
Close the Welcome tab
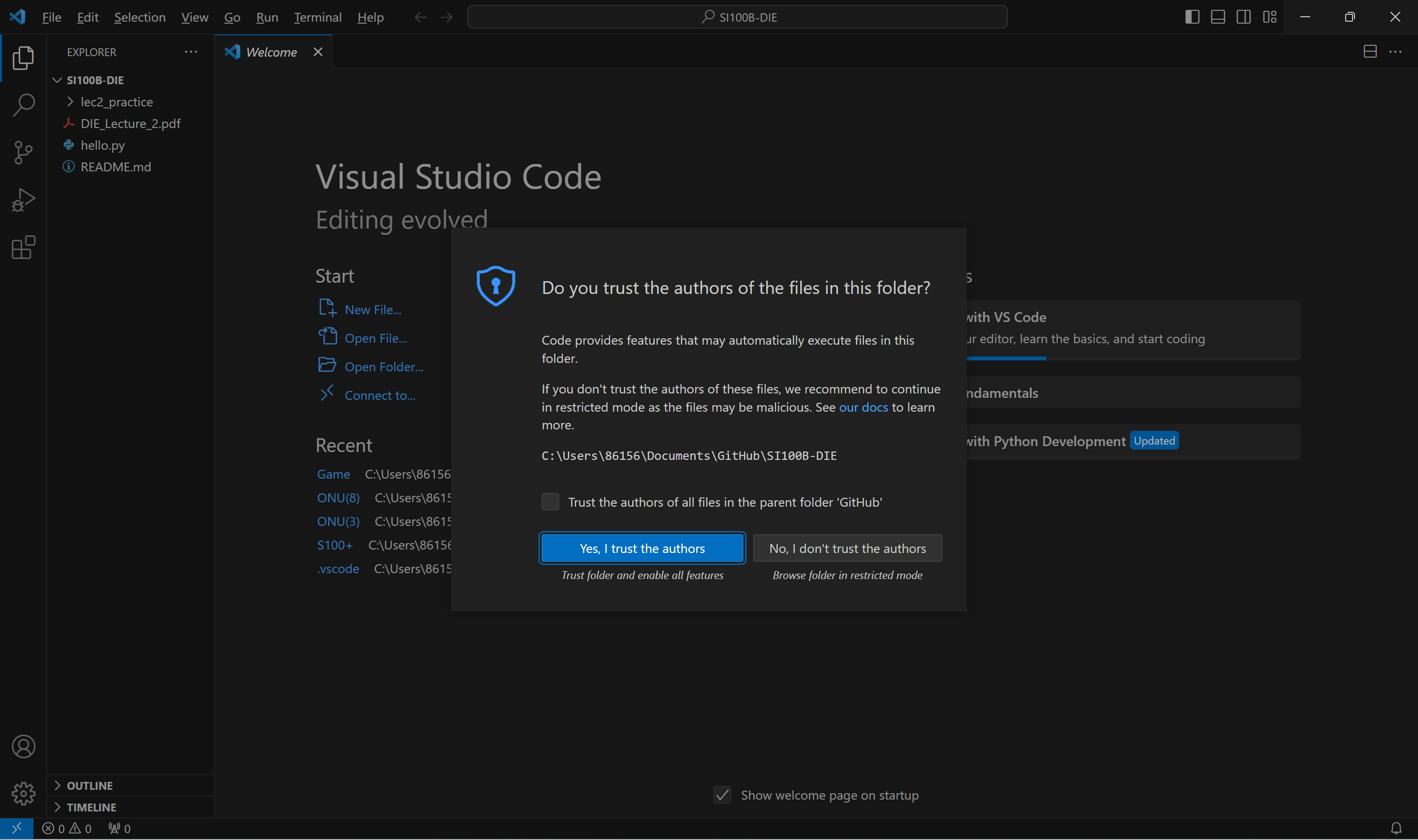click(318, 52)
